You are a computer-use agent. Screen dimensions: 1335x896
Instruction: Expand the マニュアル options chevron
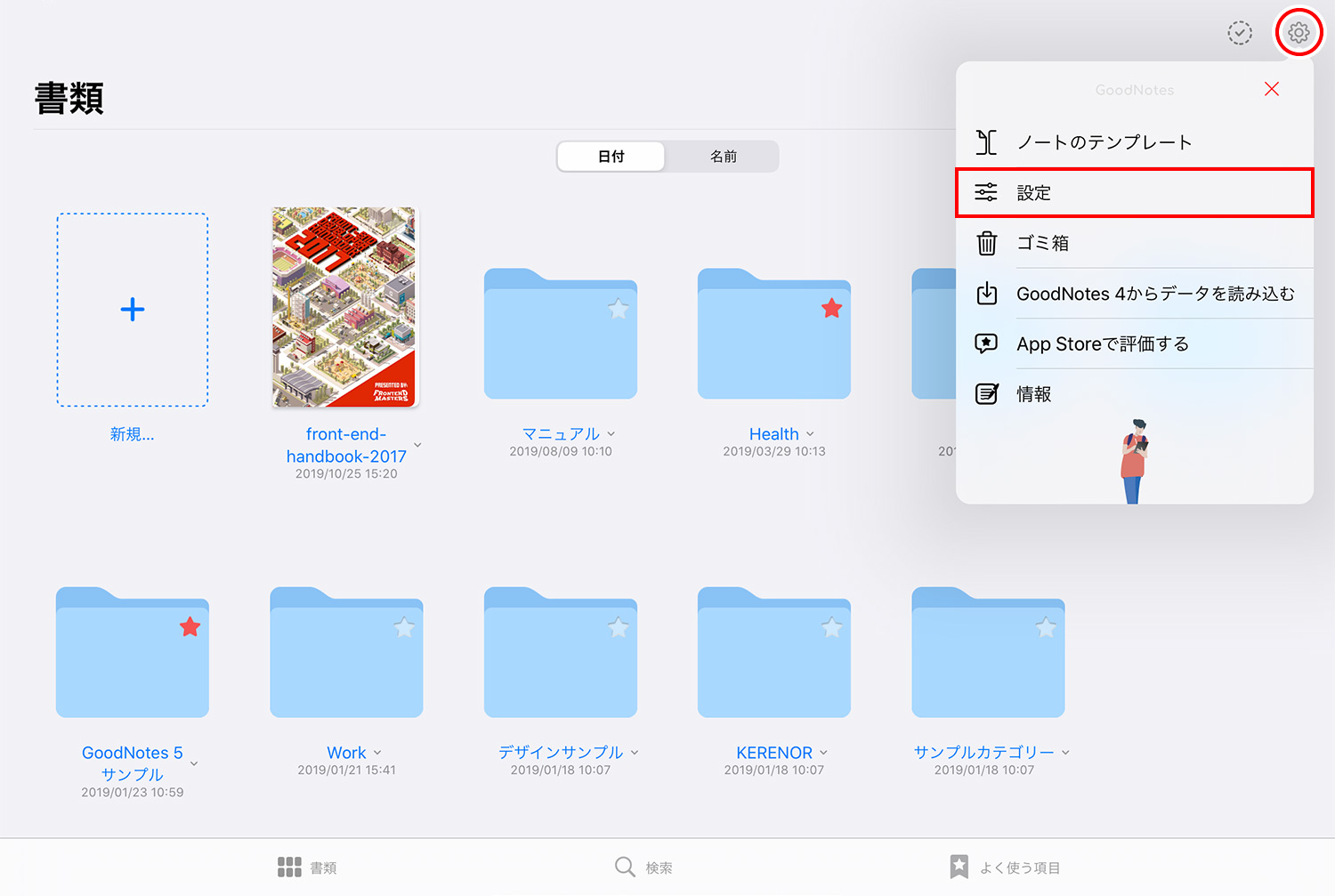coord(611,434)
